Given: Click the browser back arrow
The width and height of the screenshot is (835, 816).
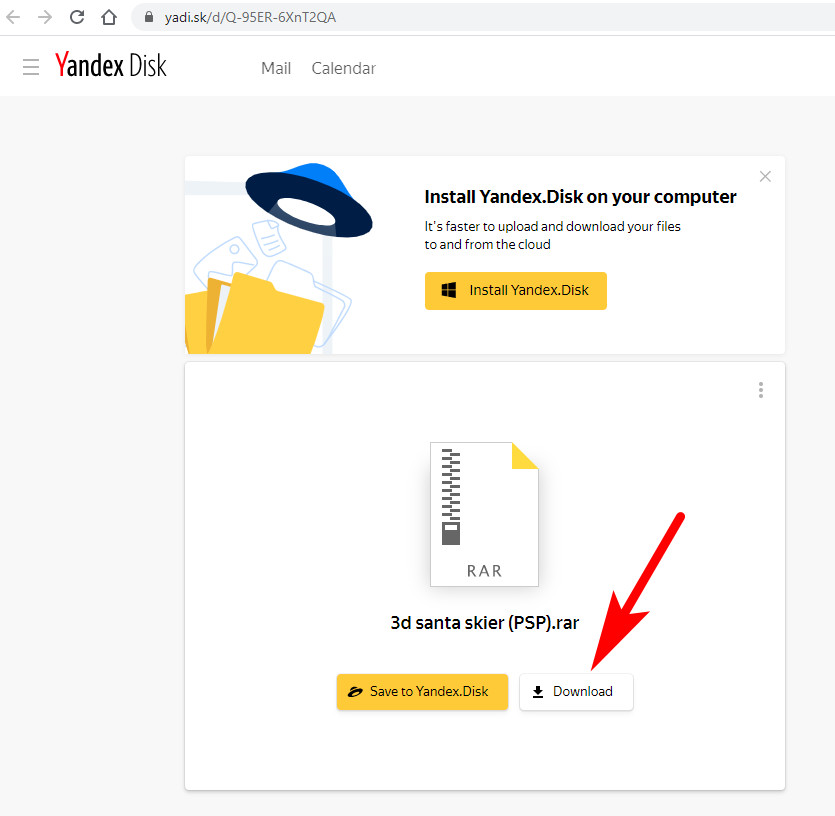Looking at the screenshot, I should 13,17.
